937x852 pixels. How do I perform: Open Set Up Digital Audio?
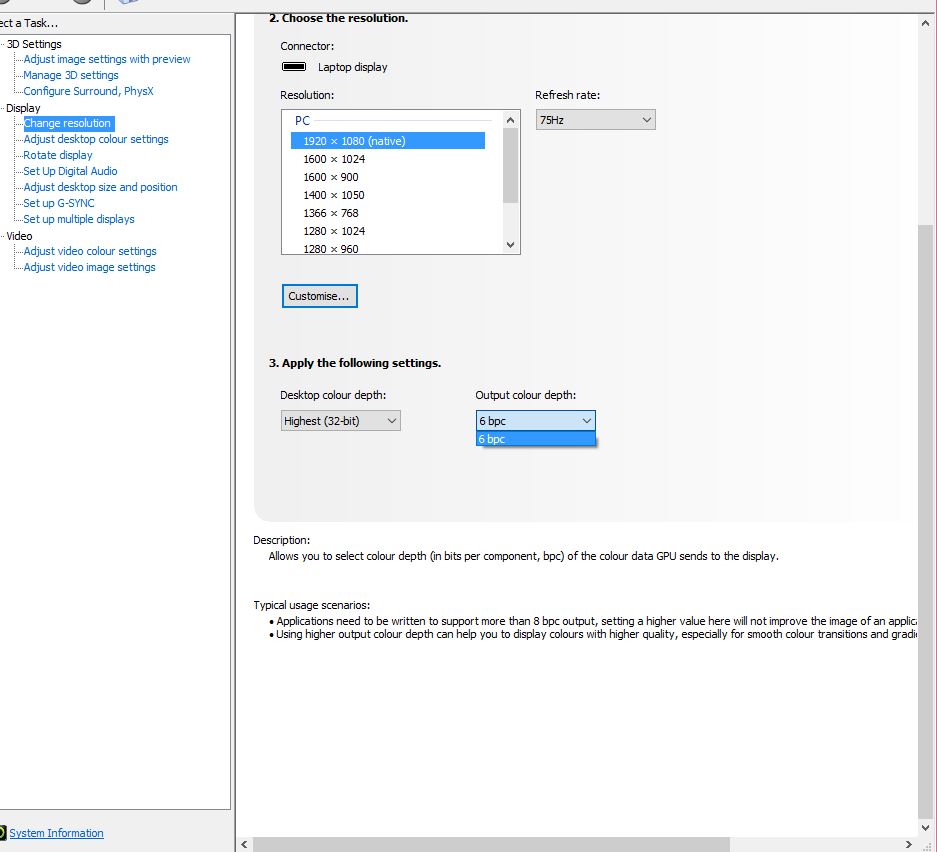(70, 171)
